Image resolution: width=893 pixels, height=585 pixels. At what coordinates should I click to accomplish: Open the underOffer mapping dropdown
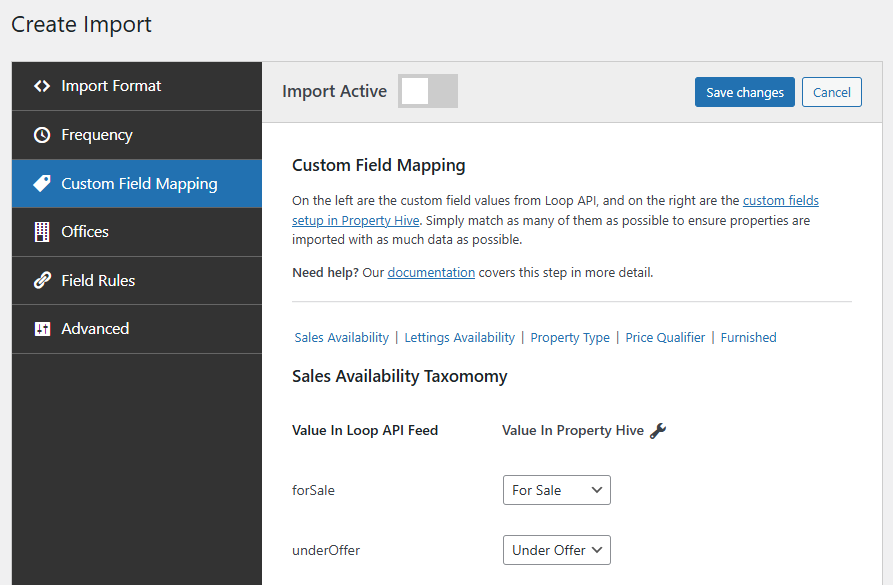point(556,550)
